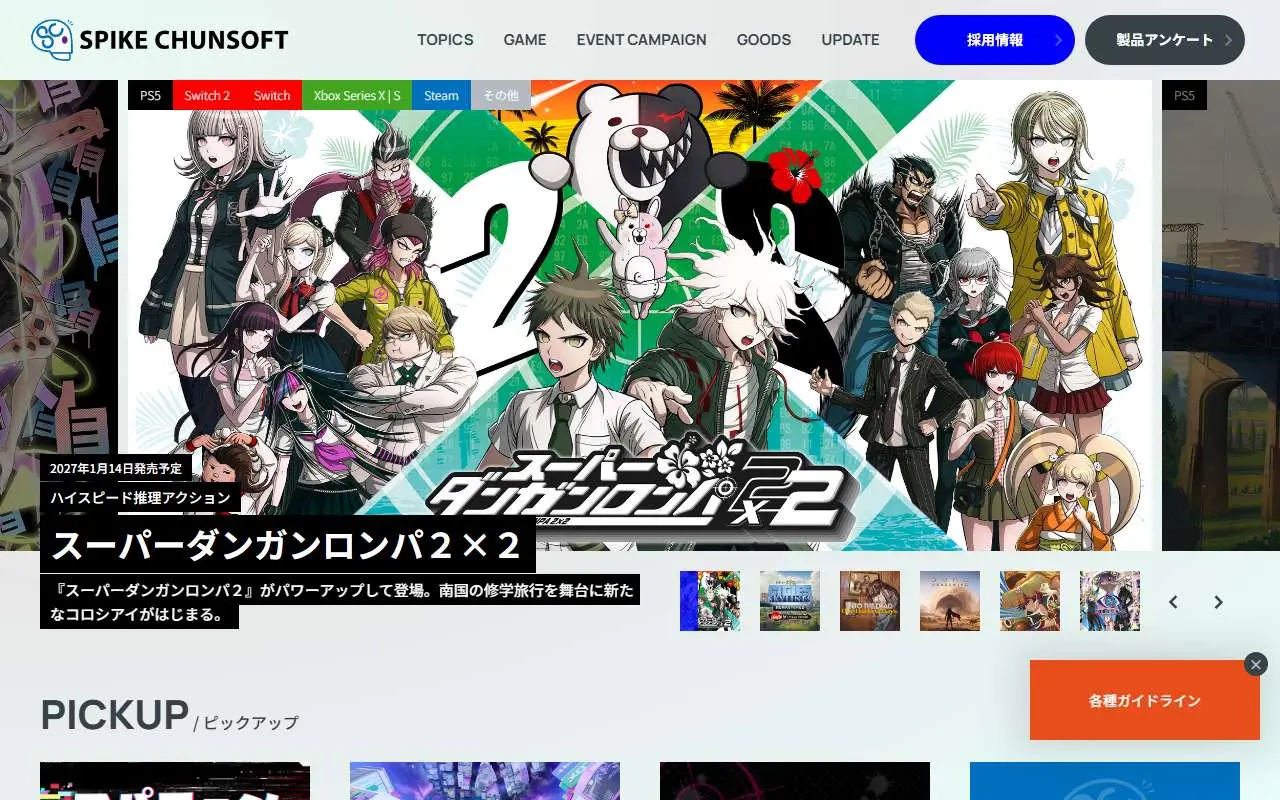Click the スーパーダンガンロンパ2×2 title headline
The width and height of the screenshot is (1280, 800).
[x=288, y=545]
